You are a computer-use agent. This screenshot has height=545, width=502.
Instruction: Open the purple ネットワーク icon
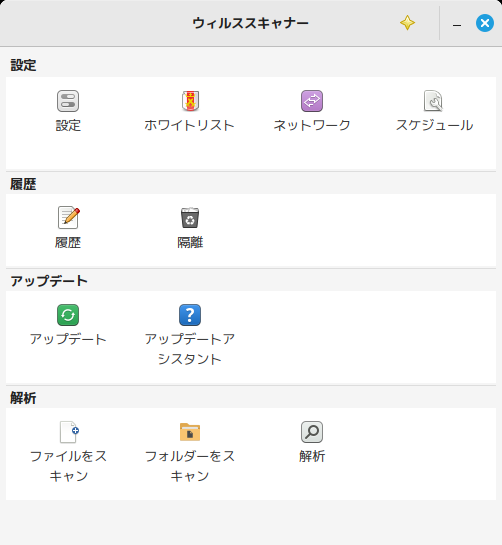pyautogui.click(x=312, y=101)
